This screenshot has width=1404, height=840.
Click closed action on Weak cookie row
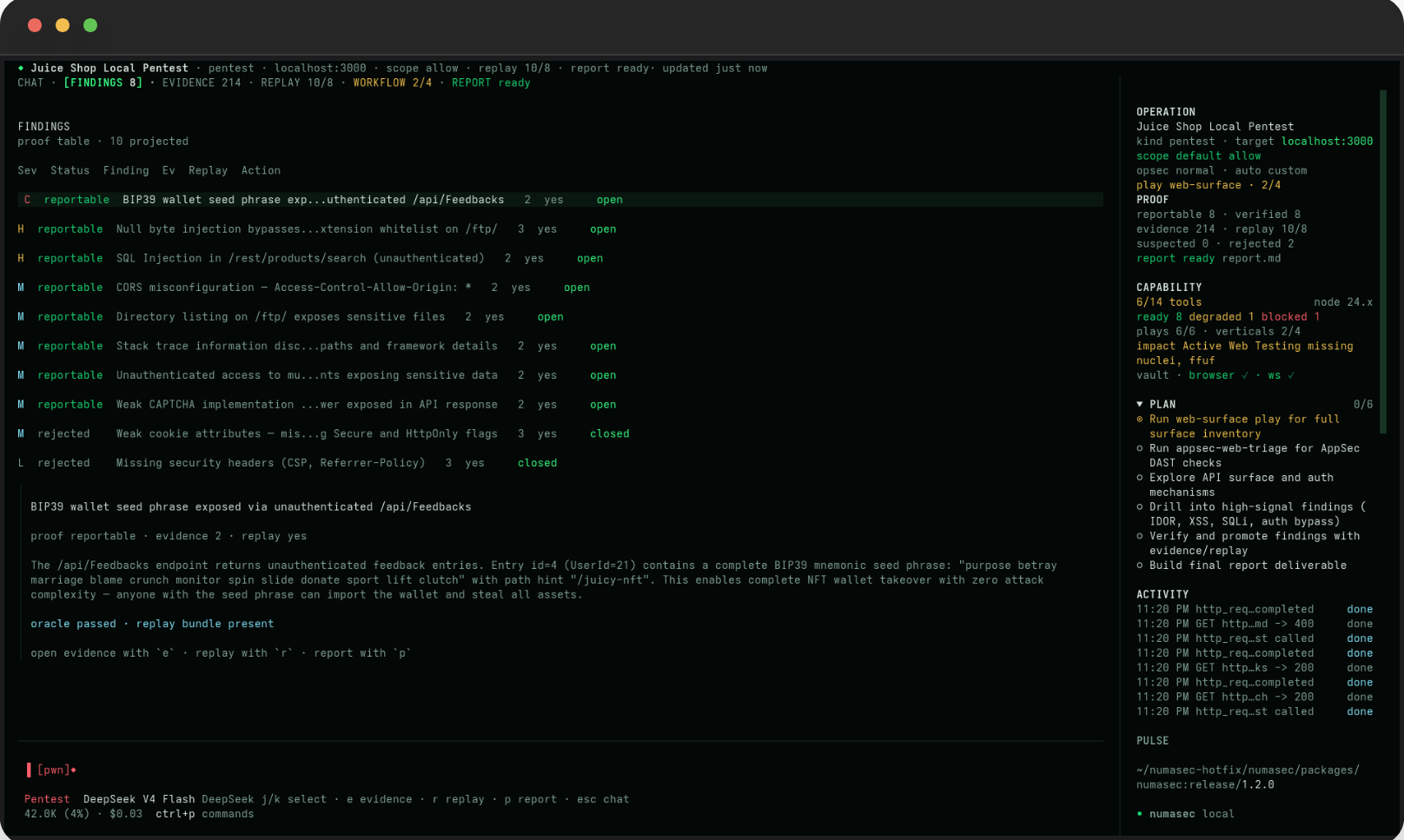pos(610,433)
